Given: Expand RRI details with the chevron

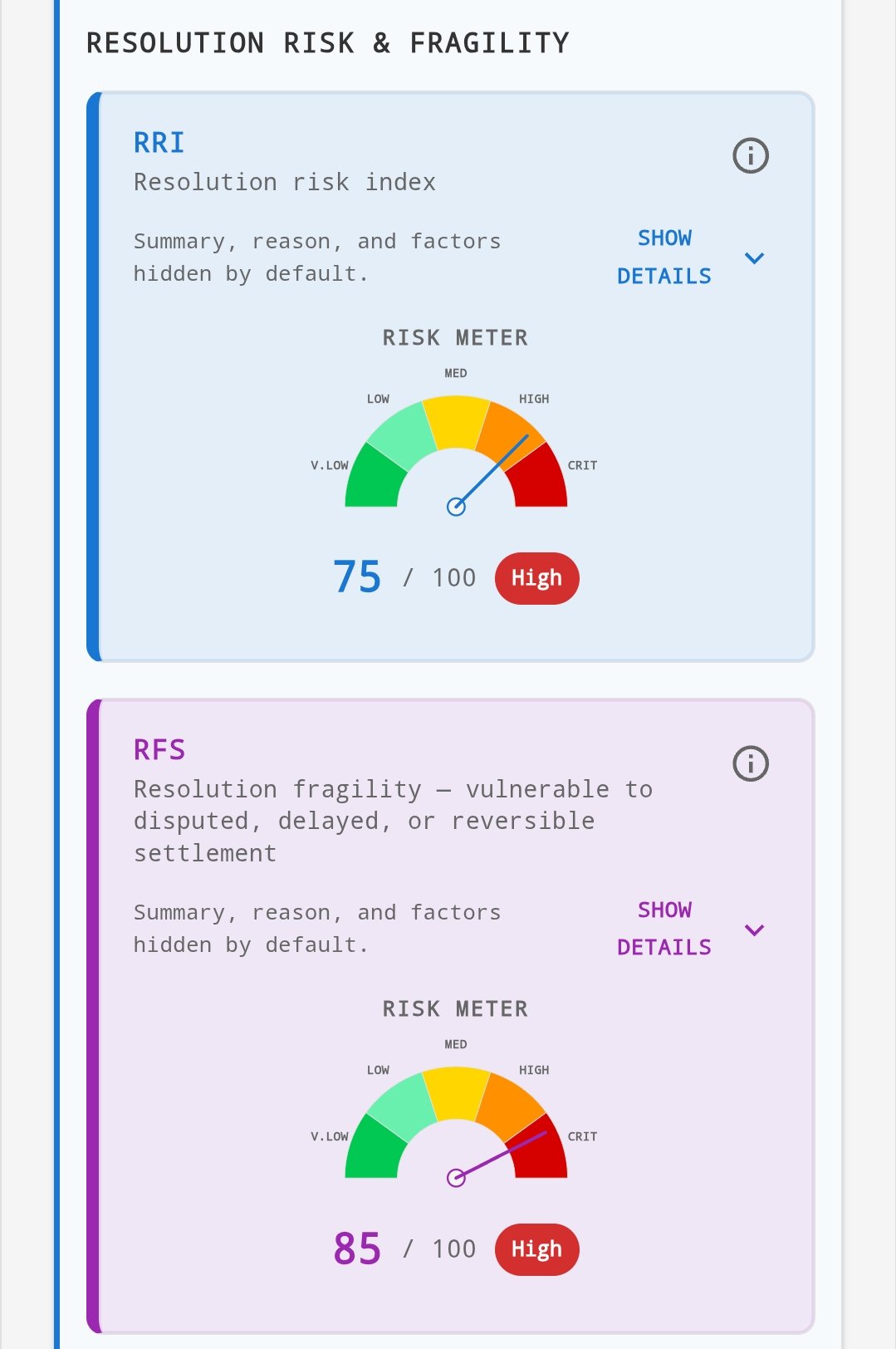Looking at the screenshot, I should (754, 258).
